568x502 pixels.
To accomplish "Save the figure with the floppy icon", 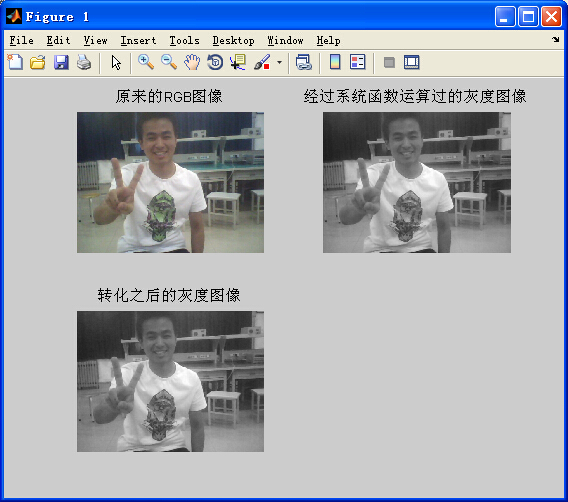I will click(x=61, y=62).
